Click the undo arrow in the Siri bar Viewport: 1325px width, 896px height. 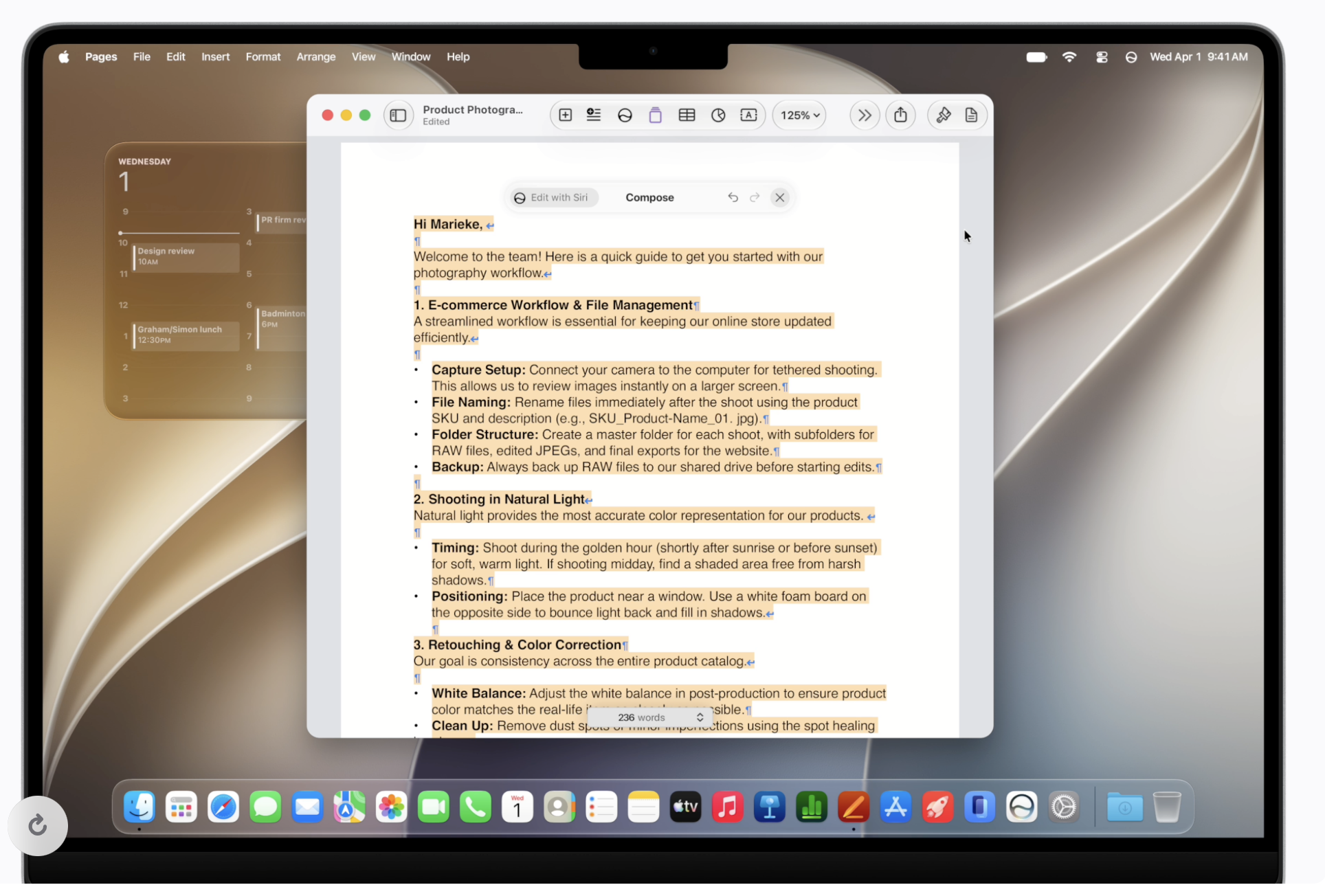click(x=733, y=198)
